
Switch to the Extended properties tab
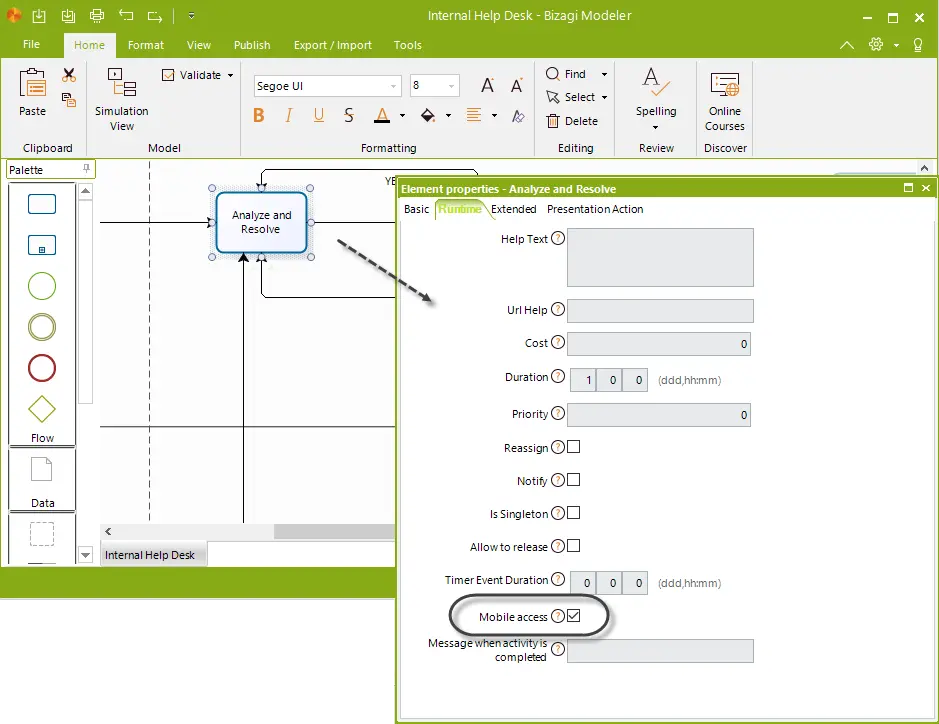pyautogui.click(x=513, y=209)
